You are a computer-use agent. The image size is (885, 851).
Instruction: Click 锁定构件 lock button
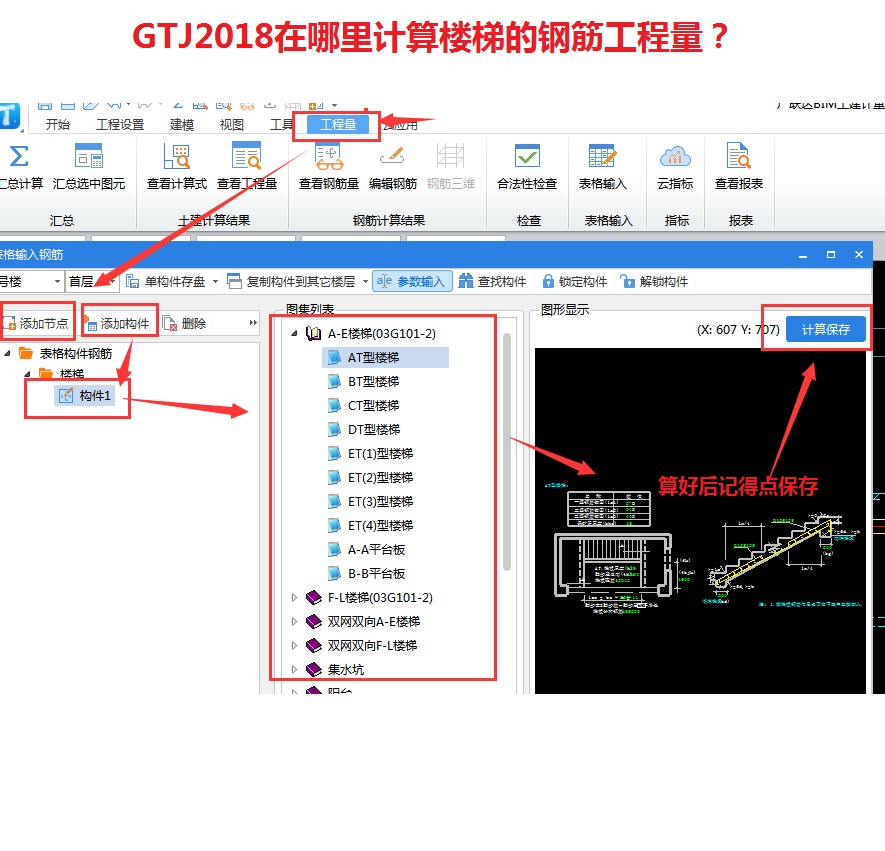coord(575,281)
